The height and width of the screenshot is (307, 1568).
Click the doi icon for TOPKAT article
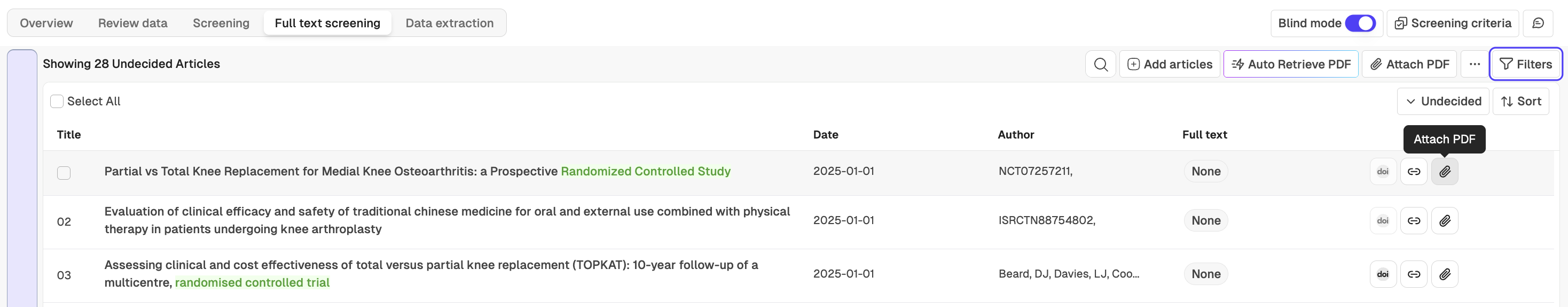pos(1382,274)
